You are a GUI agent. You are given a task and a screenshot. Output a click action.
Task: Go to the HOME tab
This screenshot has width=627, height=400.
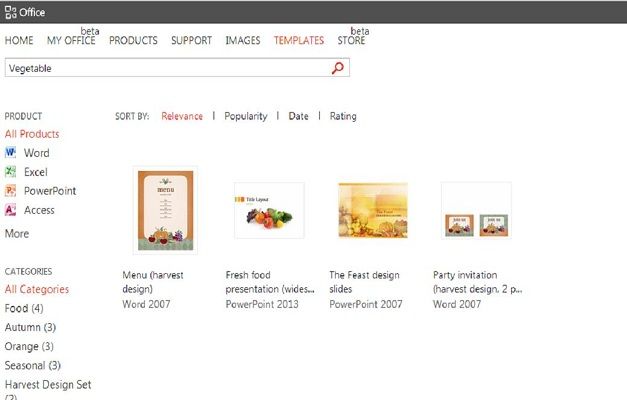(19, 40)
